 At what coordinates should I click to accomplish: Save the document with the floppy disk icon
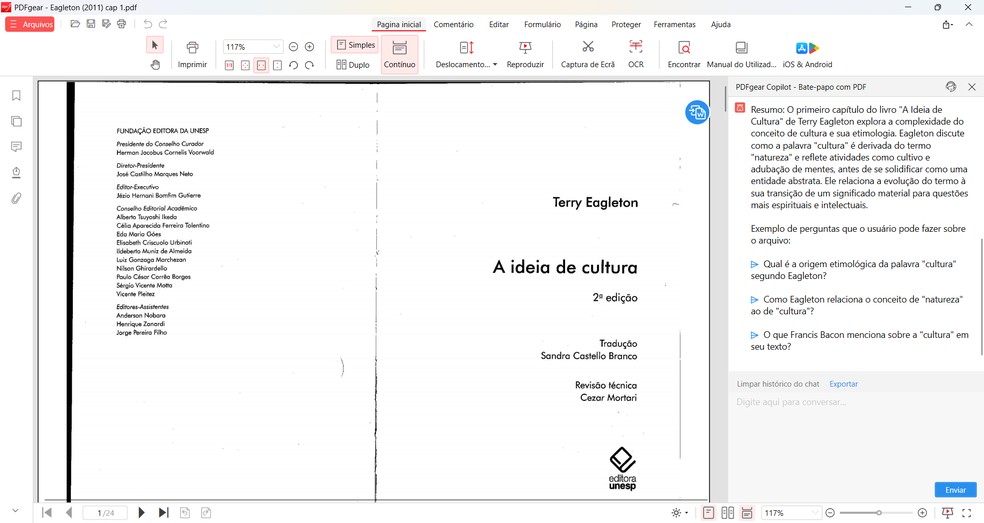tap(90, 24)
